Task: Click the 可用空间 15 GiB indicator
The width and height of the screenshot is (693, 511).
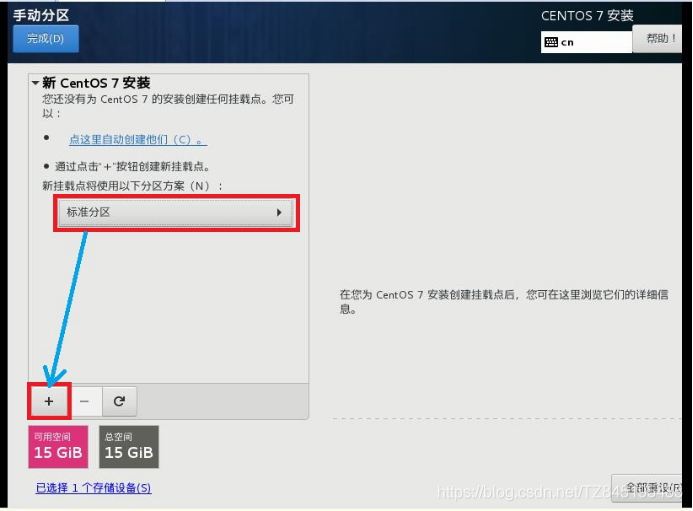Action: (58, 446)
